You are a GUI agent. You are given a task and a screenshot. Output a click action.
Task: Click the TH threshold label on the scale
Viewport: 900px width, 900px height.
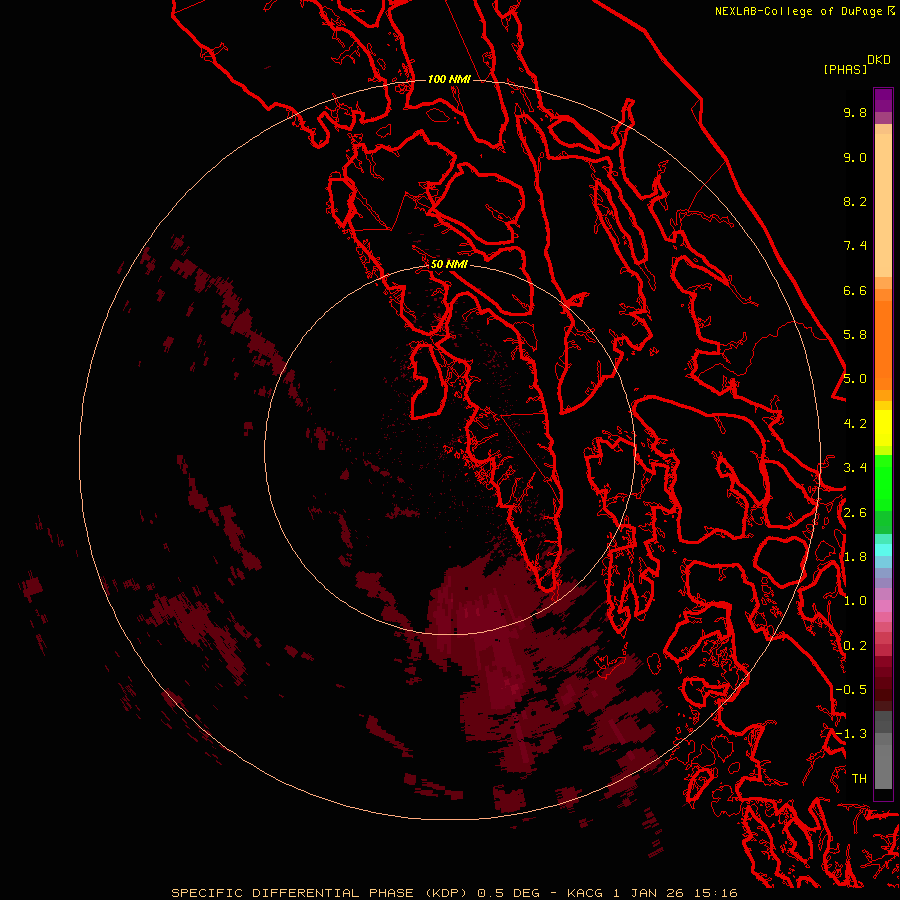click(859, 779)
